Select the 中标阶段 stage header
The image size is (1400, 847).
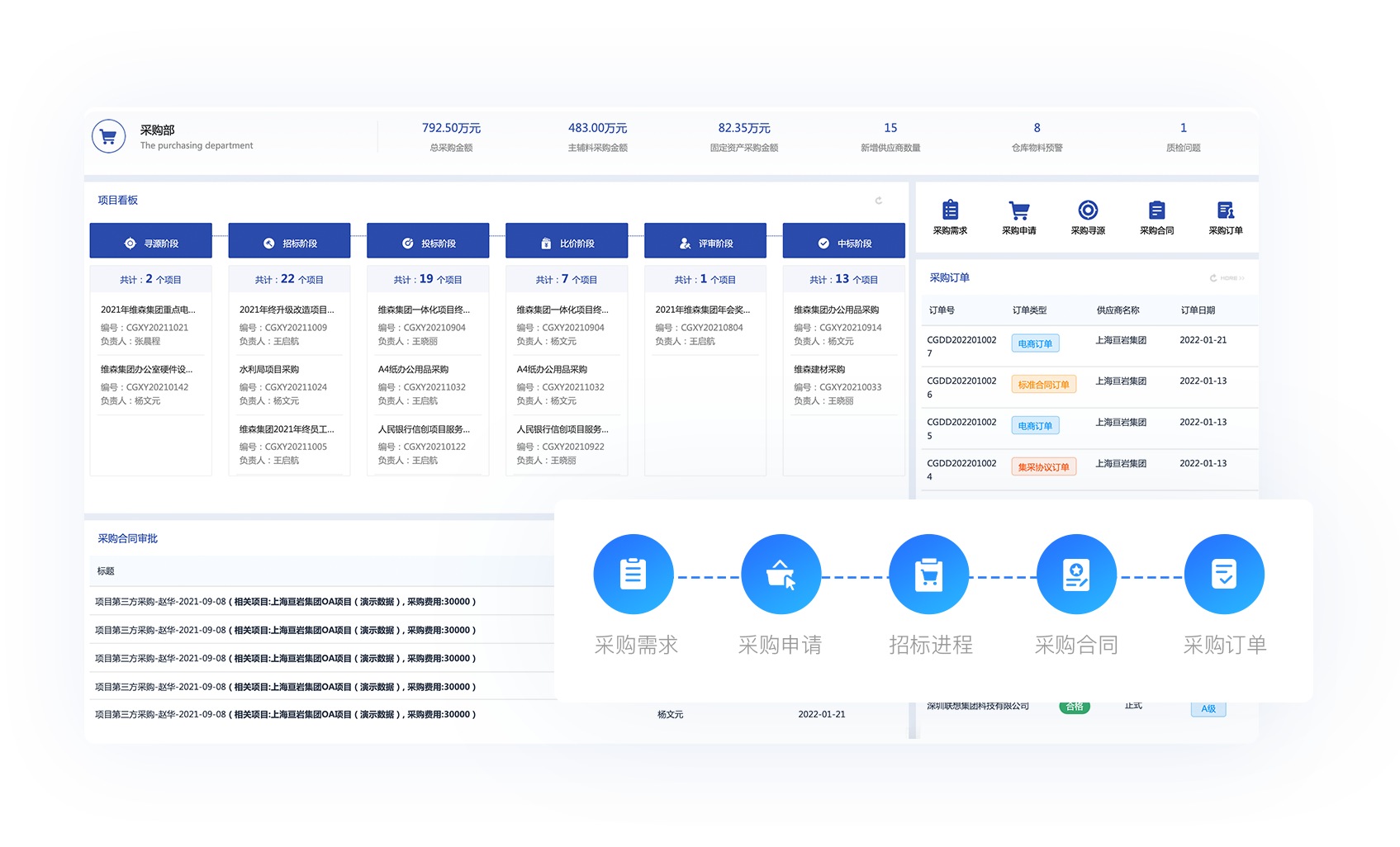(844, 244)
